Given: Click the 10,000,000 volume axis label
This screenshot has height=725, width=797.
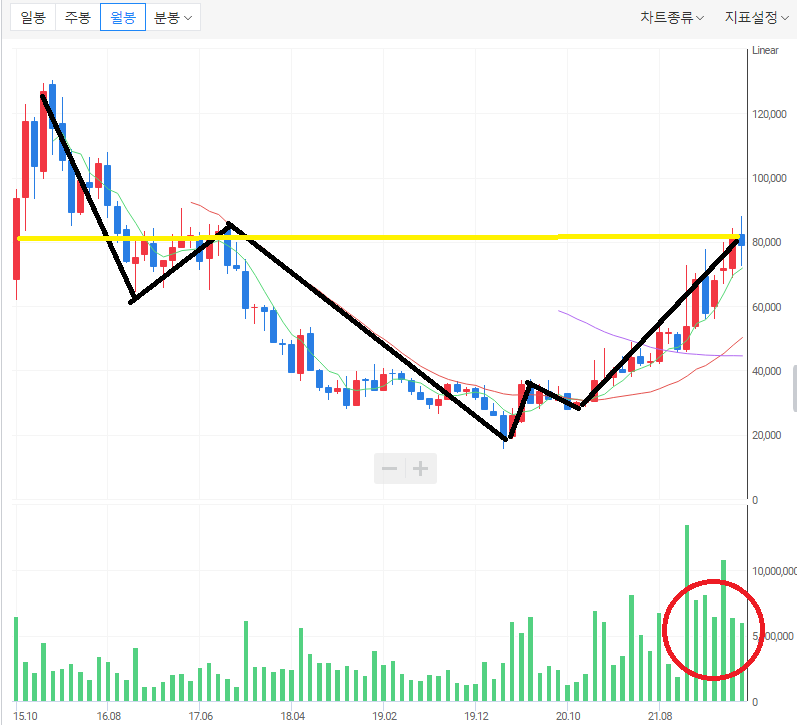Looking at the screenshot, I should point(774,571).
